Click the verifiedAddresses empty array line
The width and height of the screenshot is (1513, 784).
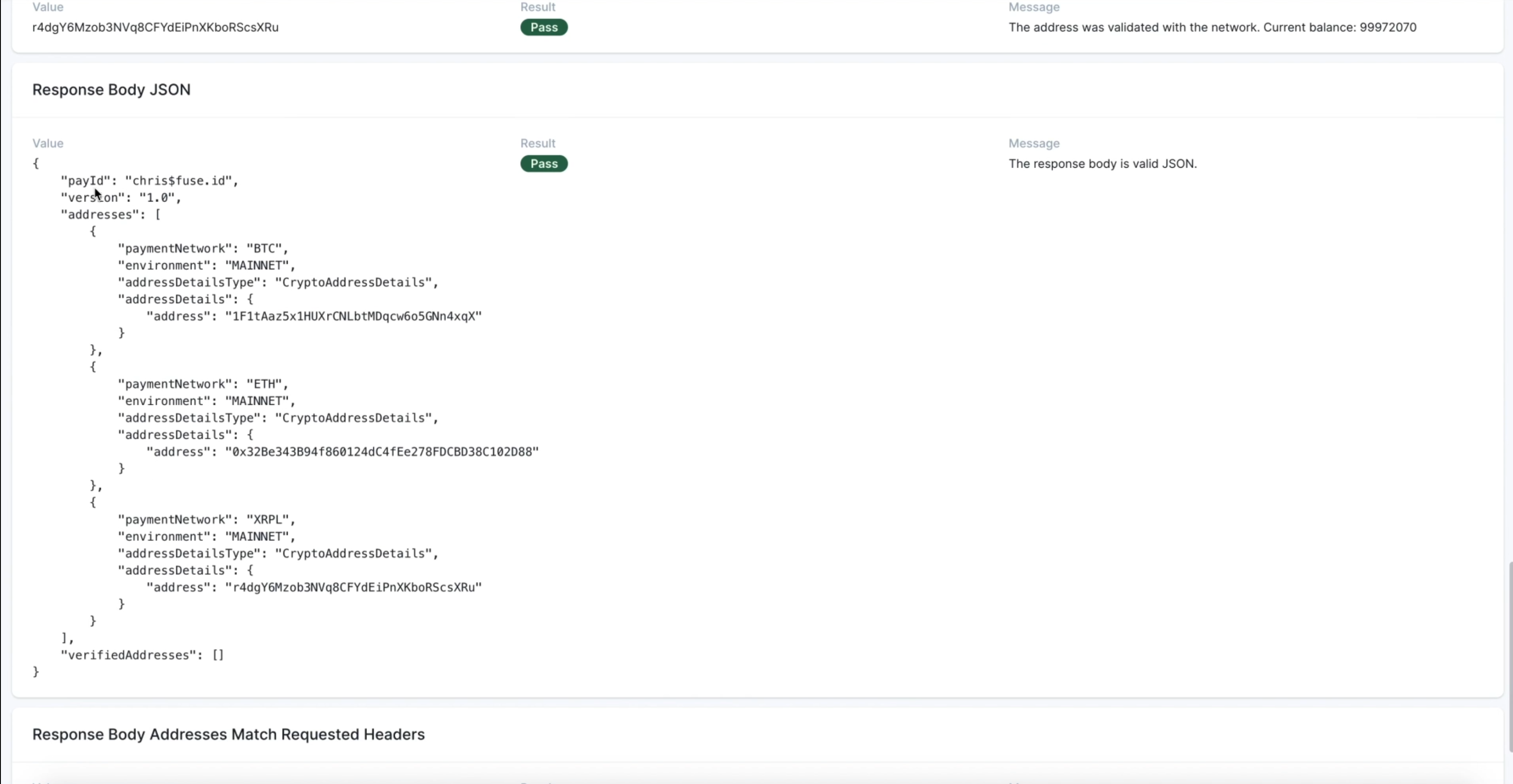[142, 655]
